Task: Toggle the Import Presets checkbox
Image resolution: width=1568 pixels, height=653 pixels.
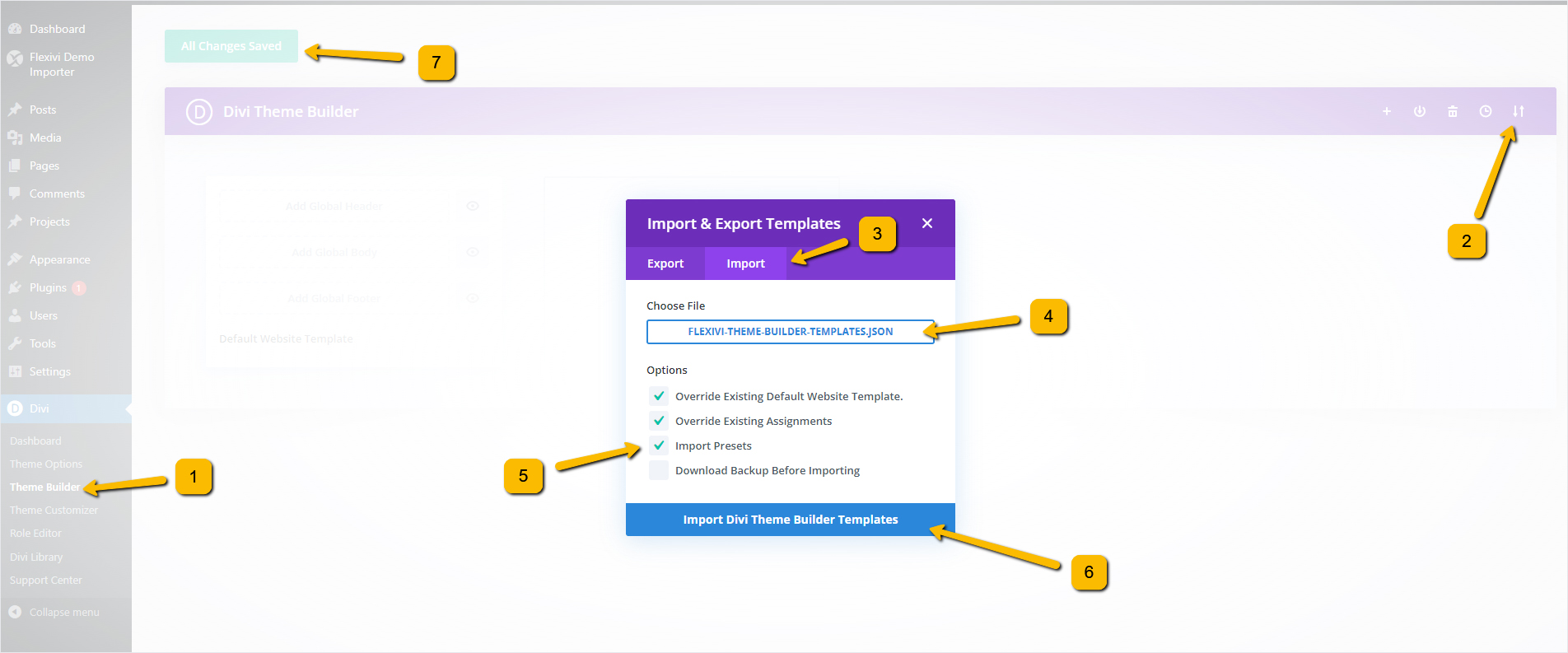Action: tap(659, 445)
